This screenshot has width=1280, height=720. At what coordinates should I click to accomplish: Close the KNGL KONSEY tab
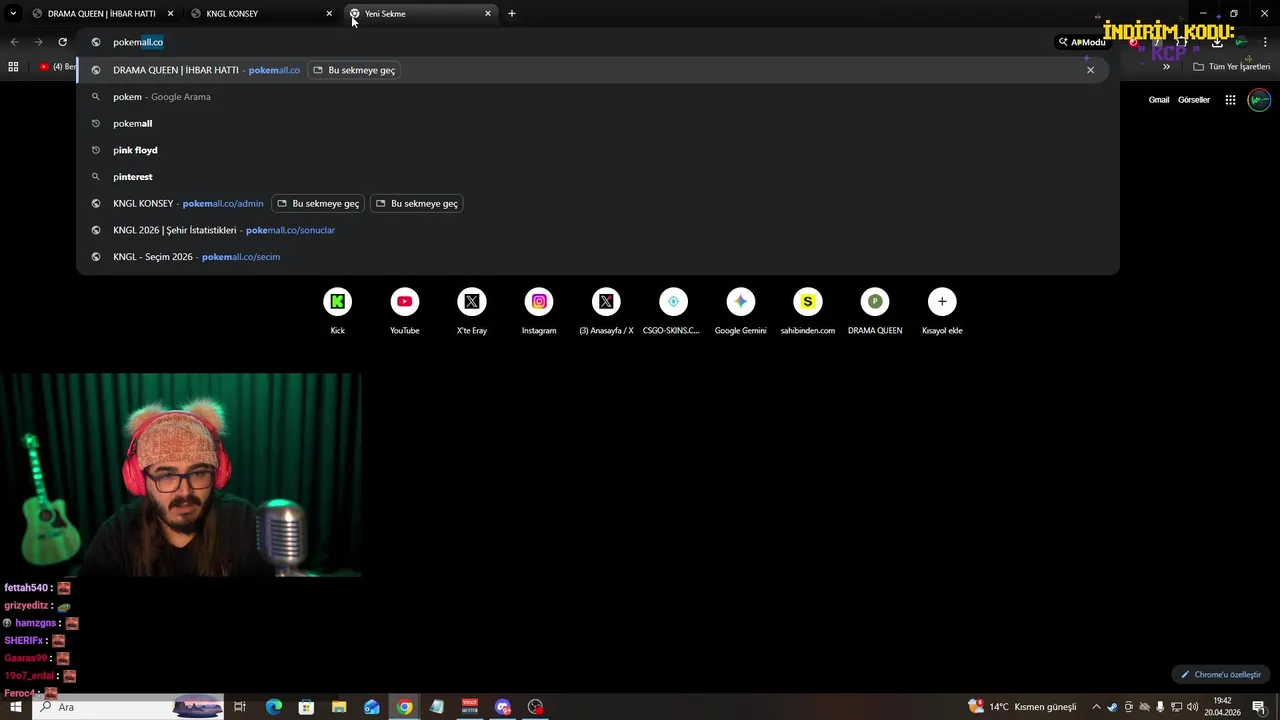[329, 14]
